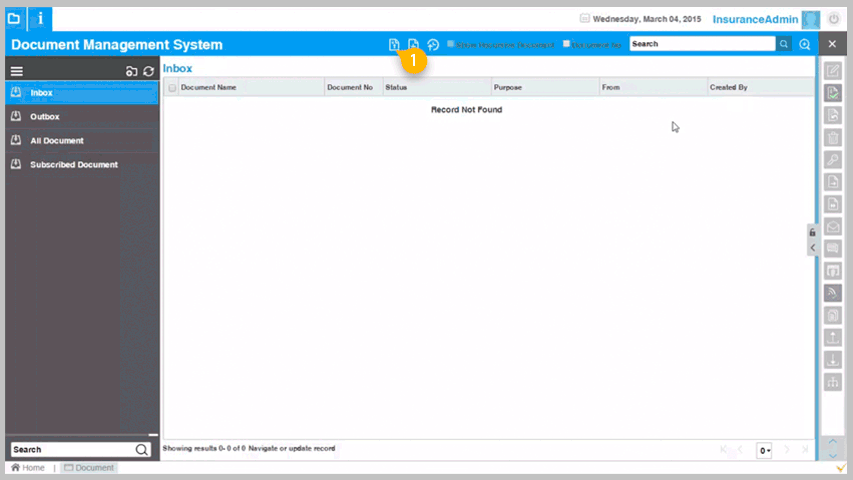The width and height of the screenshot is (853, 480).
Task: Open Subscribed Document folder
Action: pos(82,164)
